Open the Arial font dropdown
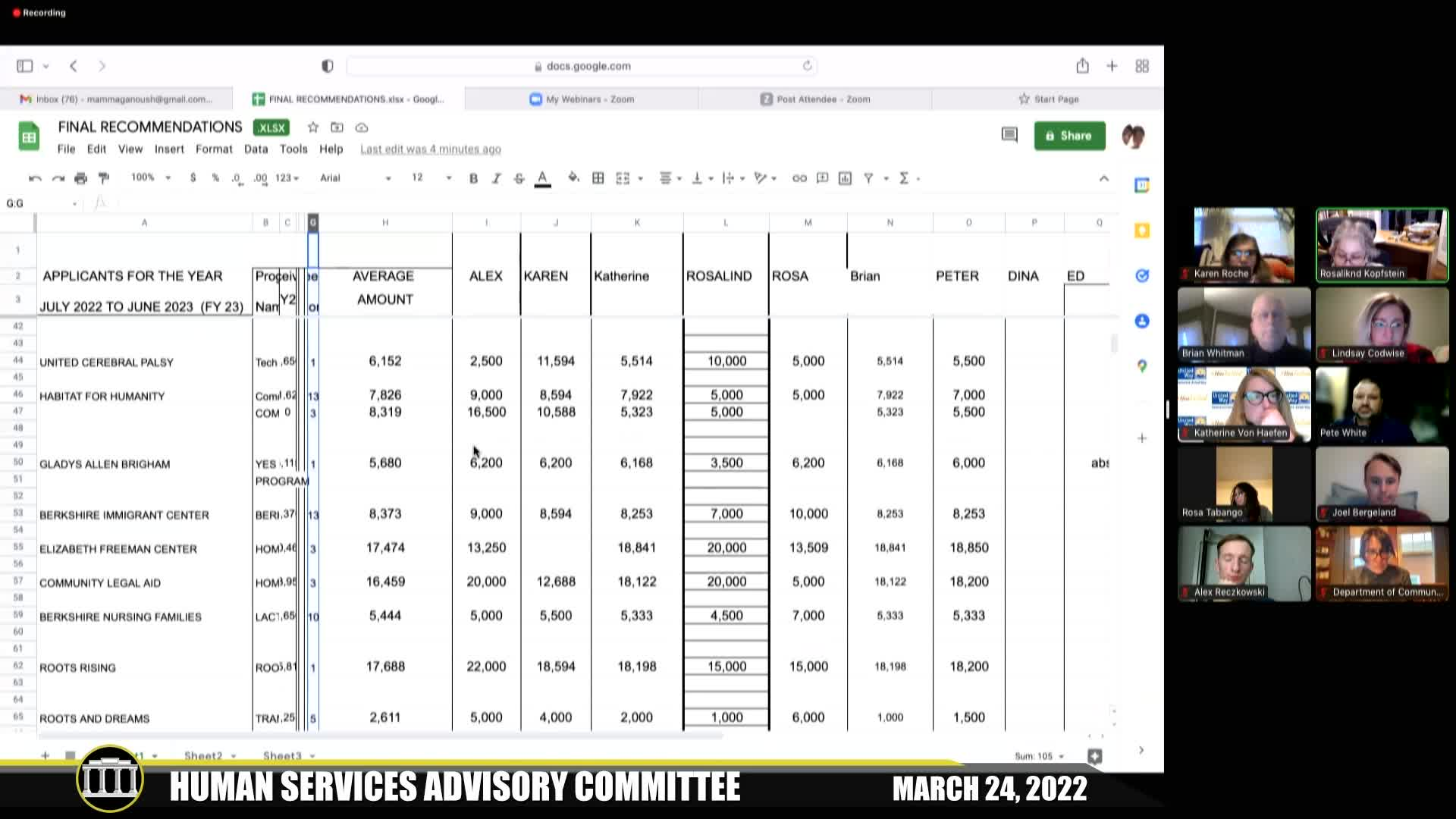Image resolution: width=1456 pixels, height=819 pixels. [x=355, y=177]
